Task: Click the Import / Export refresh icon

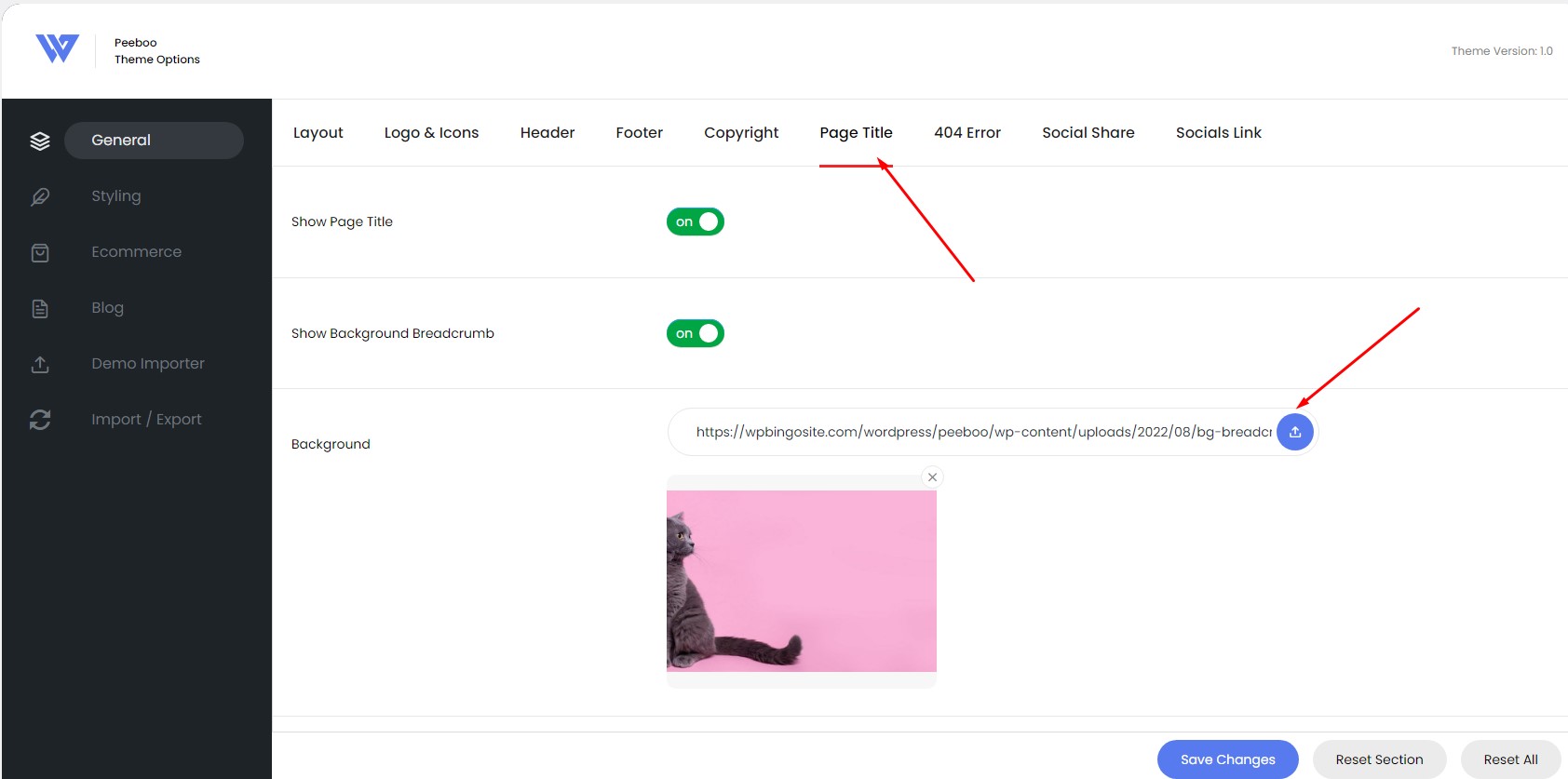Action: 40,420
